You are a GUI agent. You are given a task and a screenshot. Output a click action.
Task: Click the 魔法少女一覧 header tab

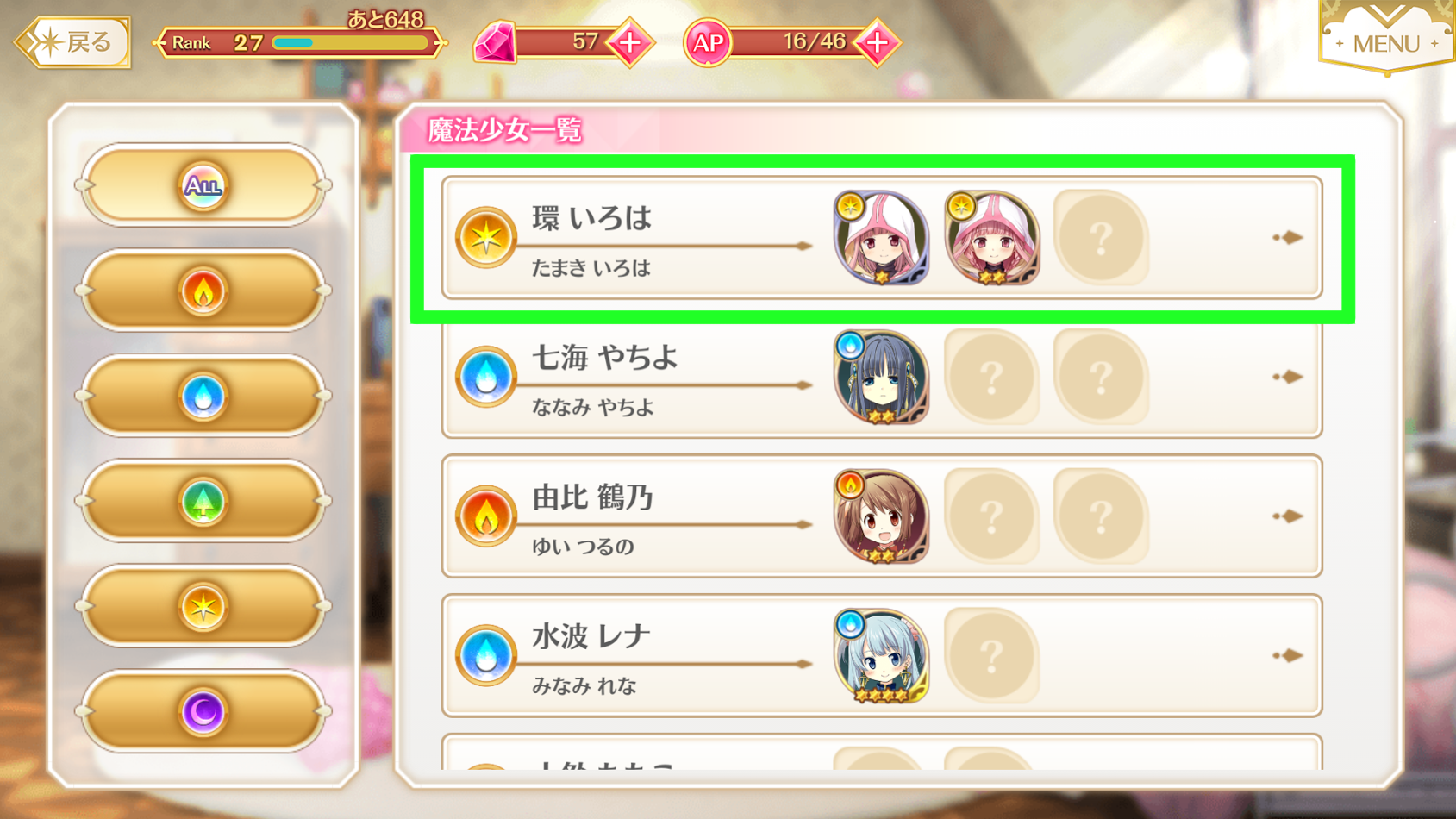[x=505, y=131]
